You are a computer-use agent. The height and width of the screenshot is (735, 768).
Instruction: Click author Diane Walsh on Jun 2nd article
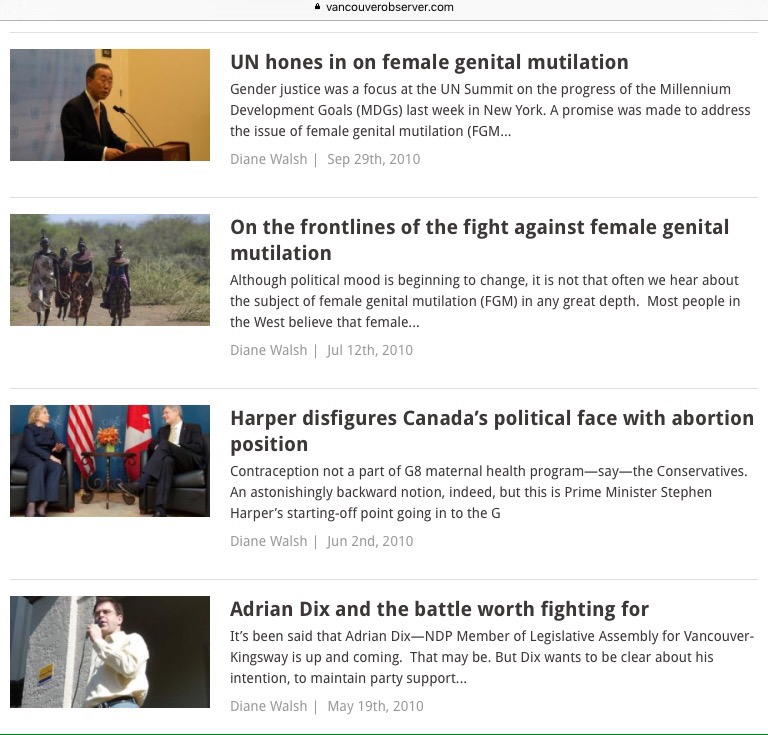pyautogui.click(x=268, y=541)
